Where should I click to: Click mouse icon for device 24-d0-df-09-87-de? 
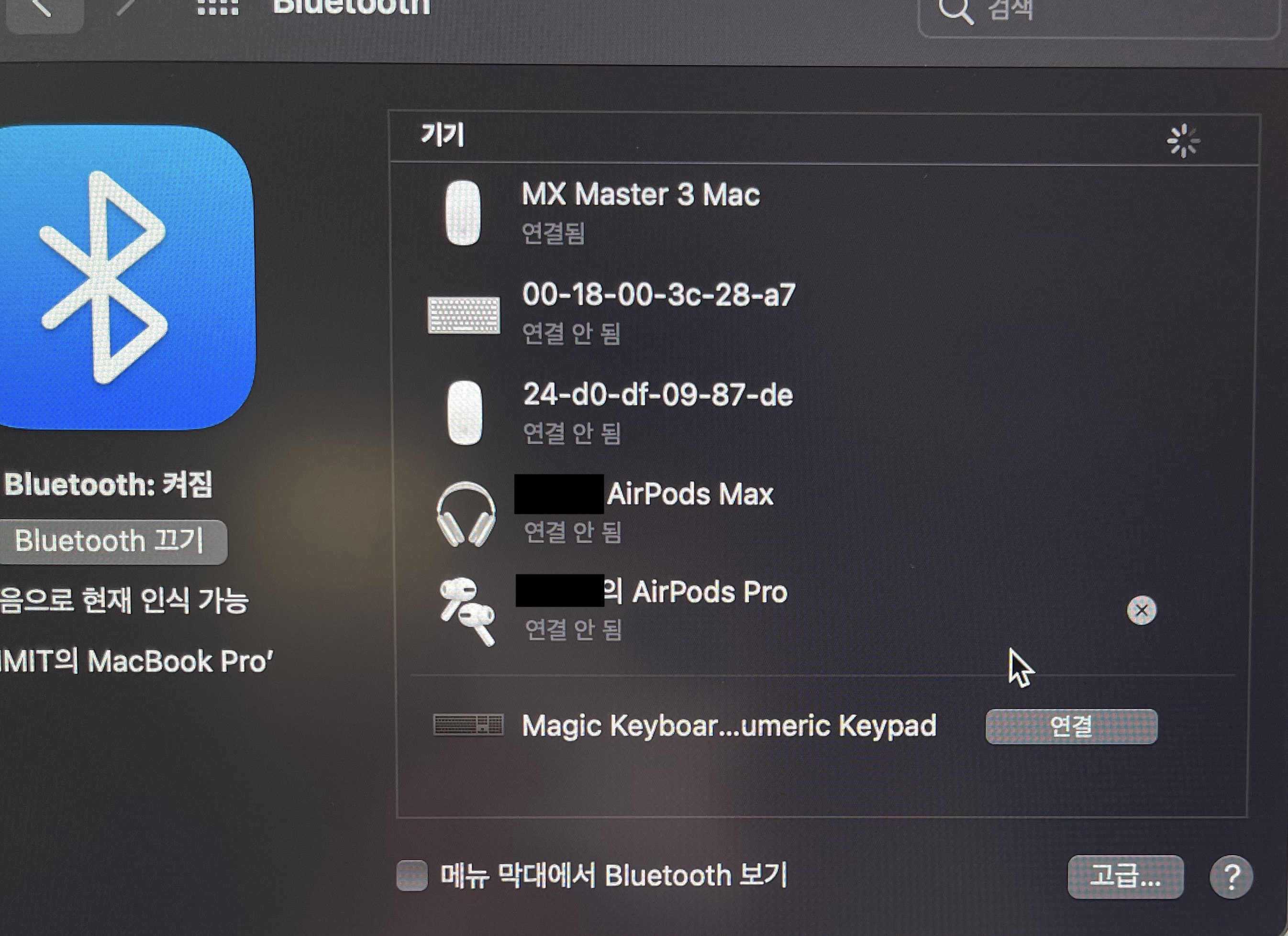(465, 413)
